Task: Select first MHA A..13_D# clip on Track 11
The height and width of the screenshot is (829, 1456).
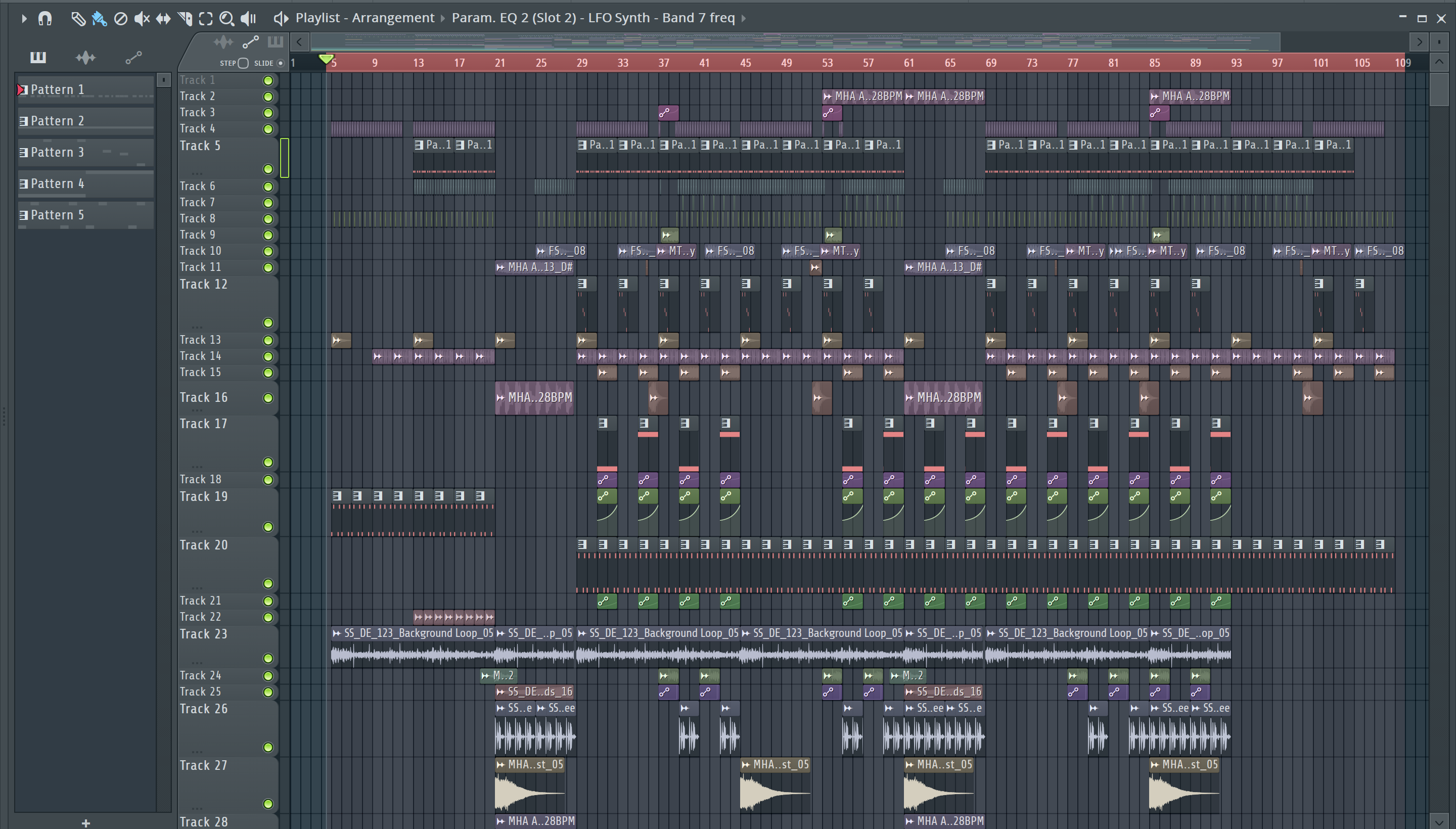Action: (535, 267)
